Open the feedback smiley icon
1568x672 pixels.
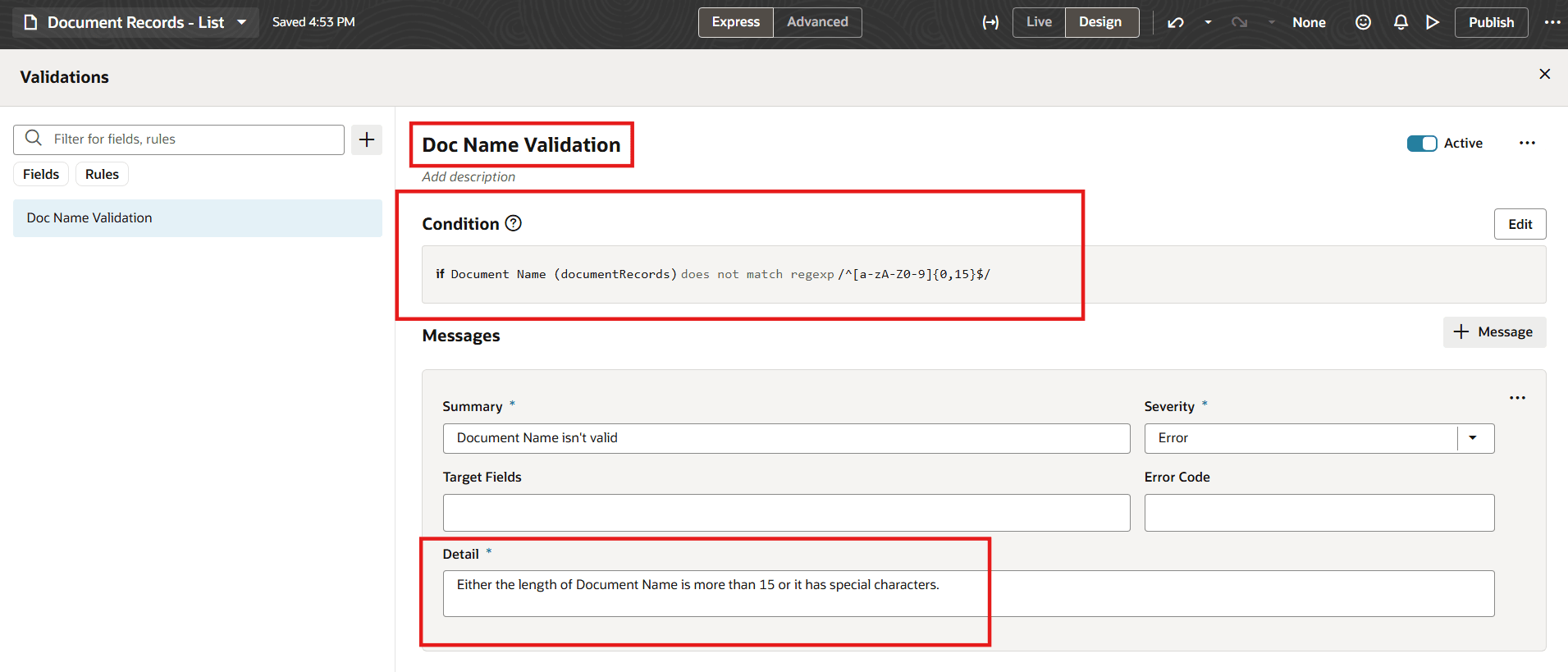[1363, 22]
